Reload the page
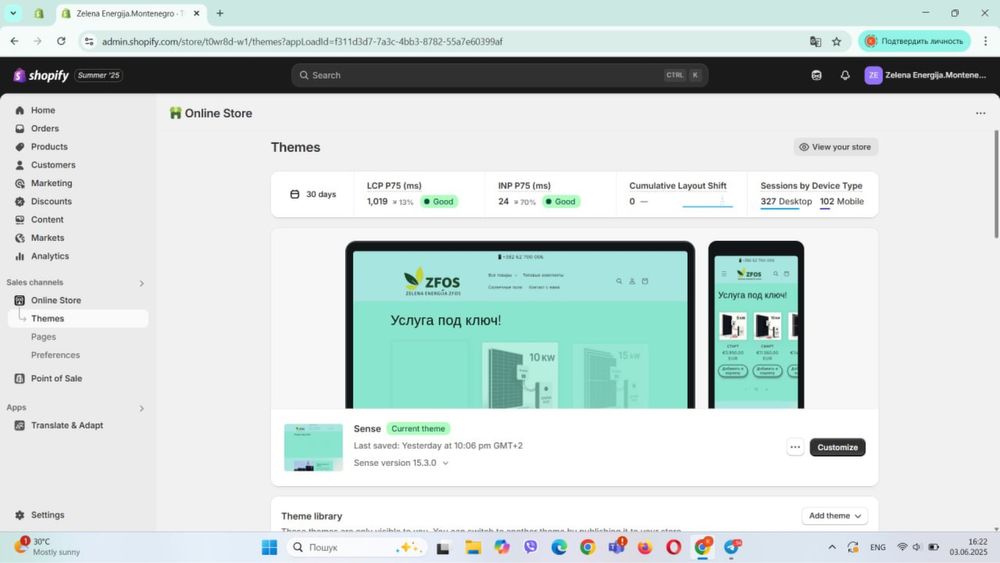The image size is (1000, 563). point(61,41)
